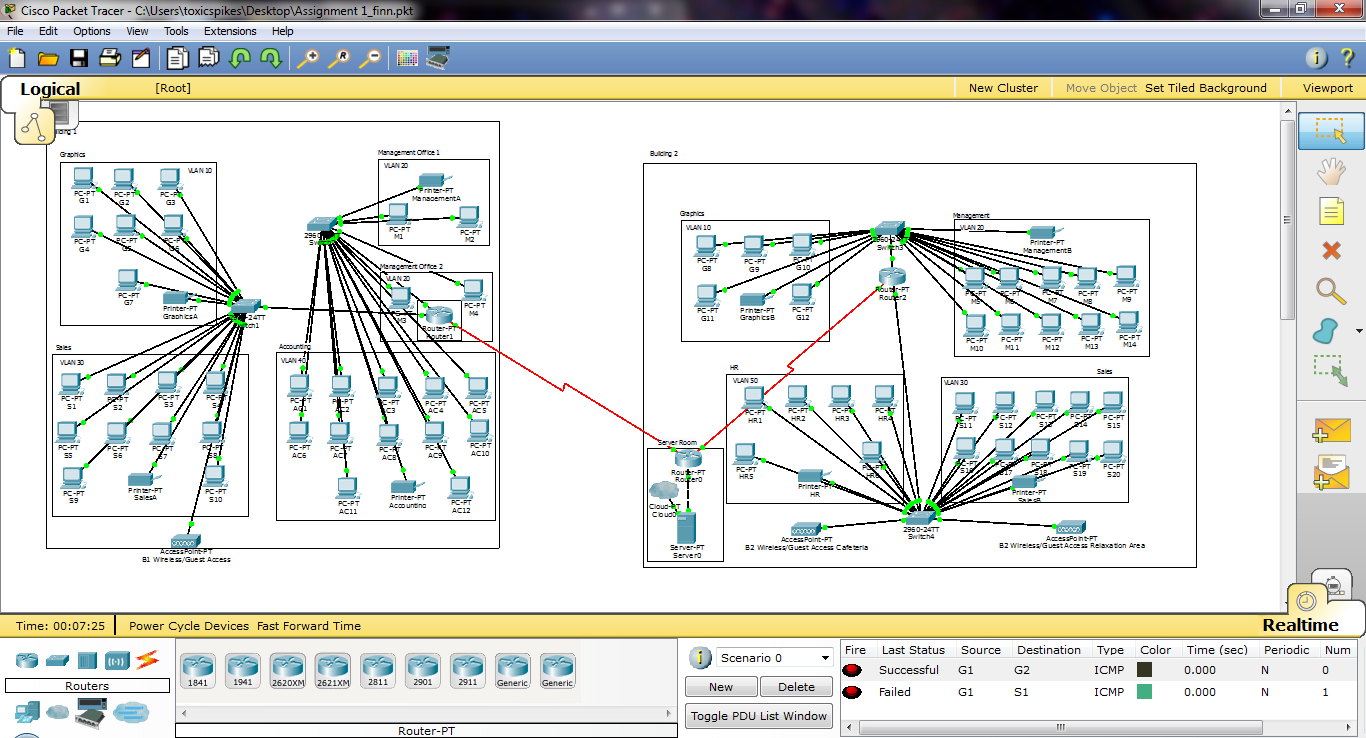The height and width of the screenshot is (738, 1366).
Task: Add Complex PDU open envelope tool
Action: click(1331, 472)
